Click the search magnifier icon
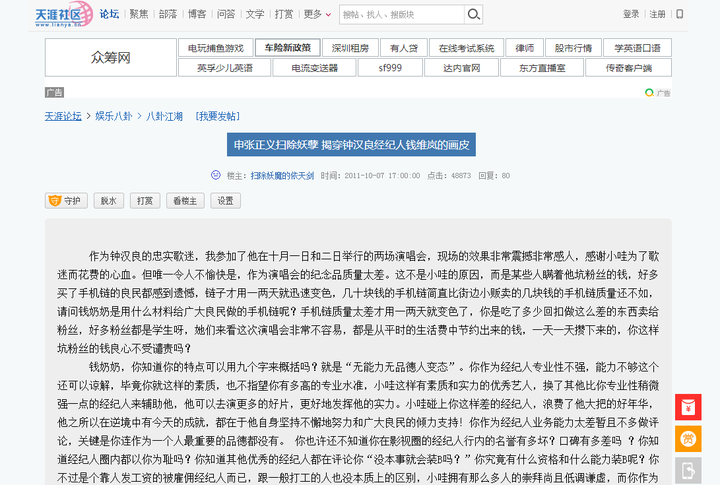Image resolution: width=720 pixels, height=485 pixels. point(473,15)
